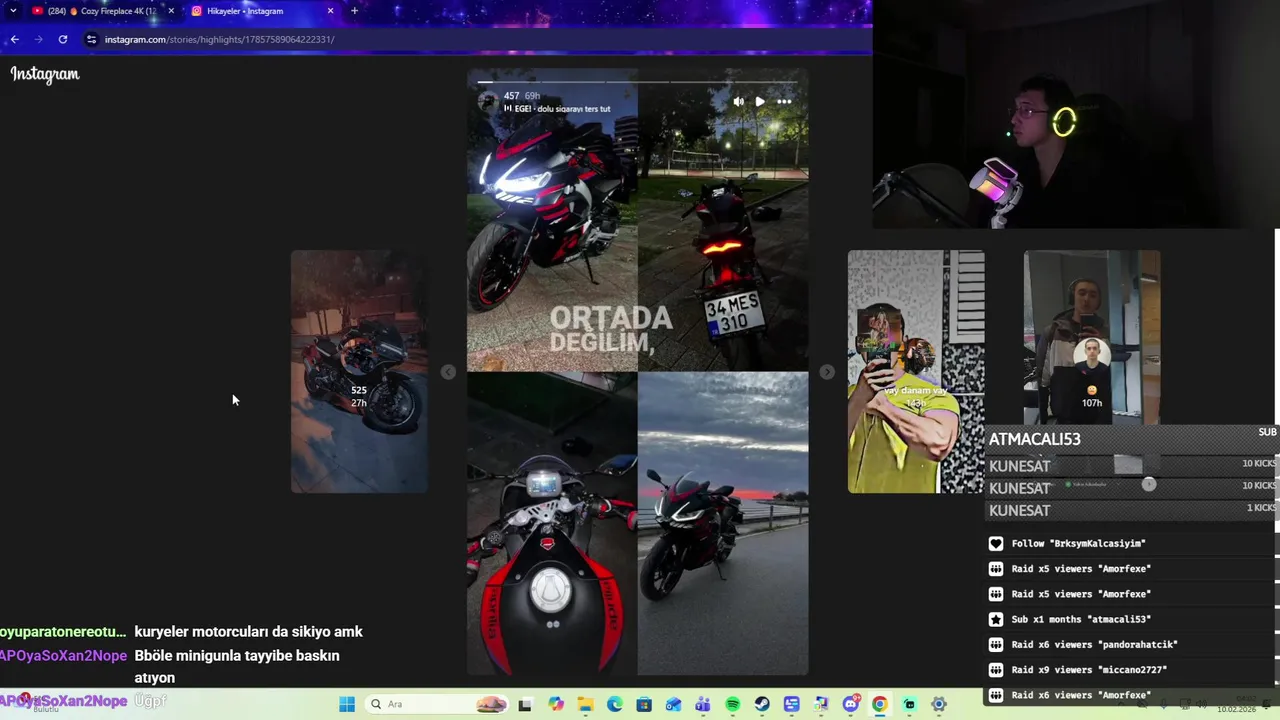This screenshot has height=720, width=1280.
Task: Open Microsoft Teams from the taskbar
Action: coord(703,704)
